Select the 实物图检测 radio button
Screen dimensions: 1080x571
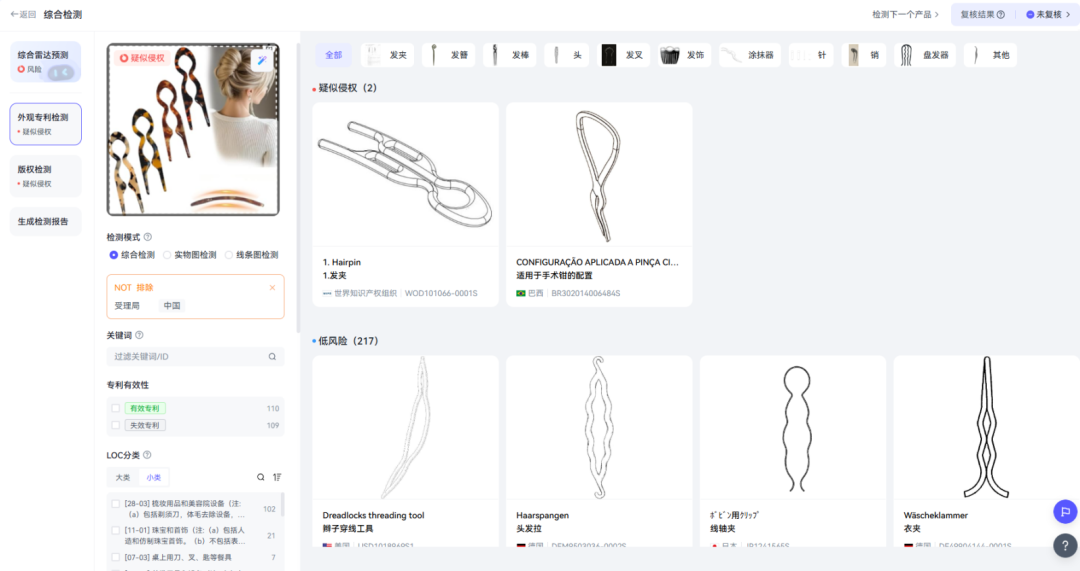point(167,255)
